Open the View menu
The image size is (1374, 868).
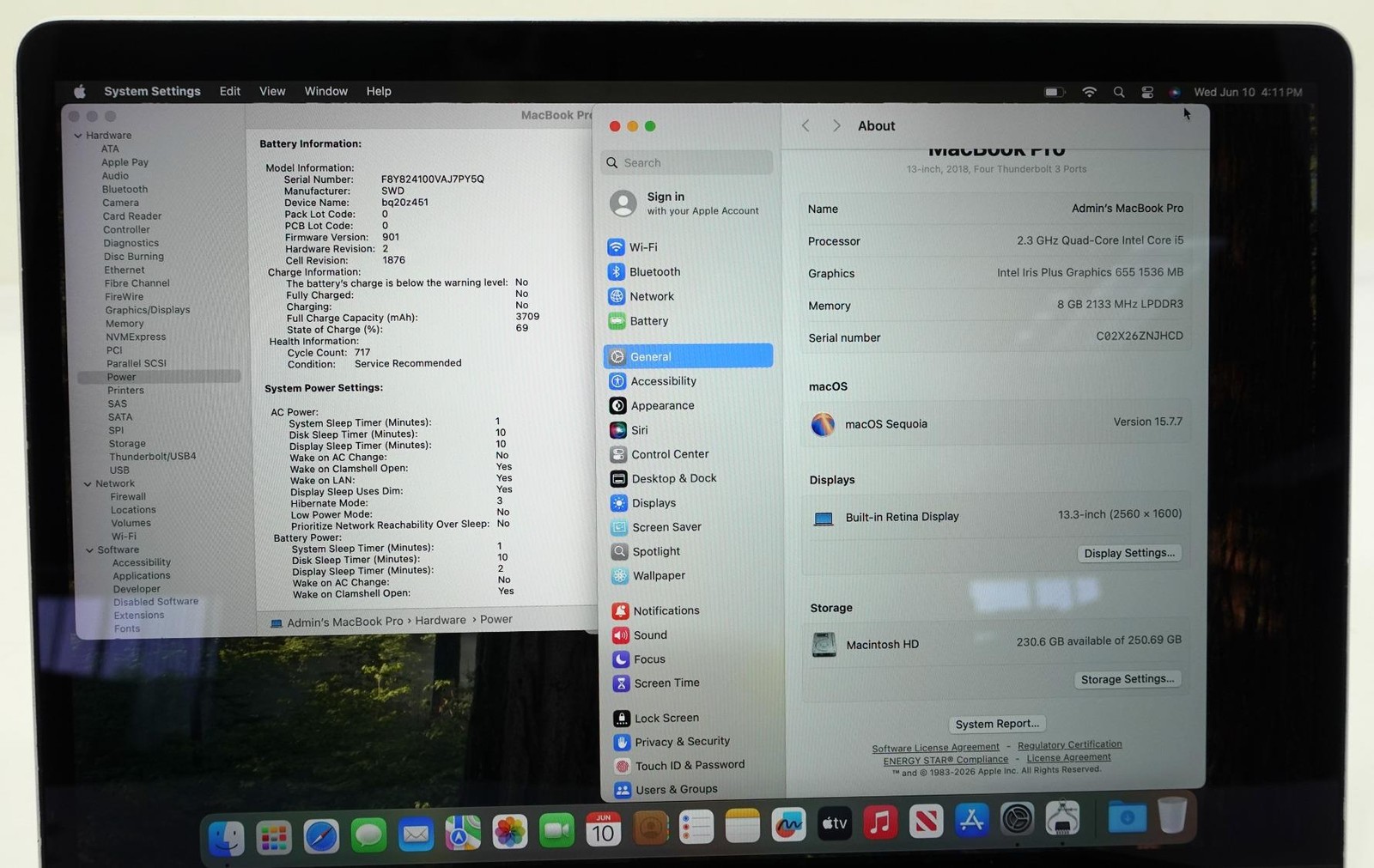[272, 91]
